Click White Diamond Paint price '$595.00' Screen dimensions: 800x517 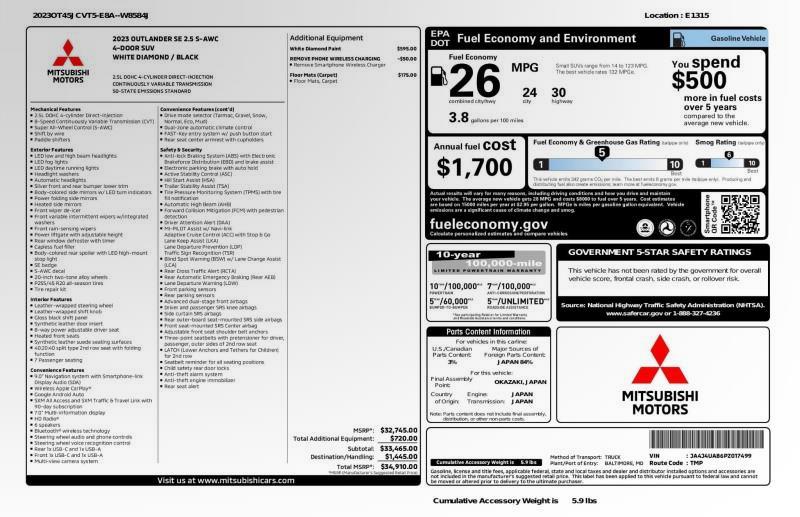coord(407,49)
